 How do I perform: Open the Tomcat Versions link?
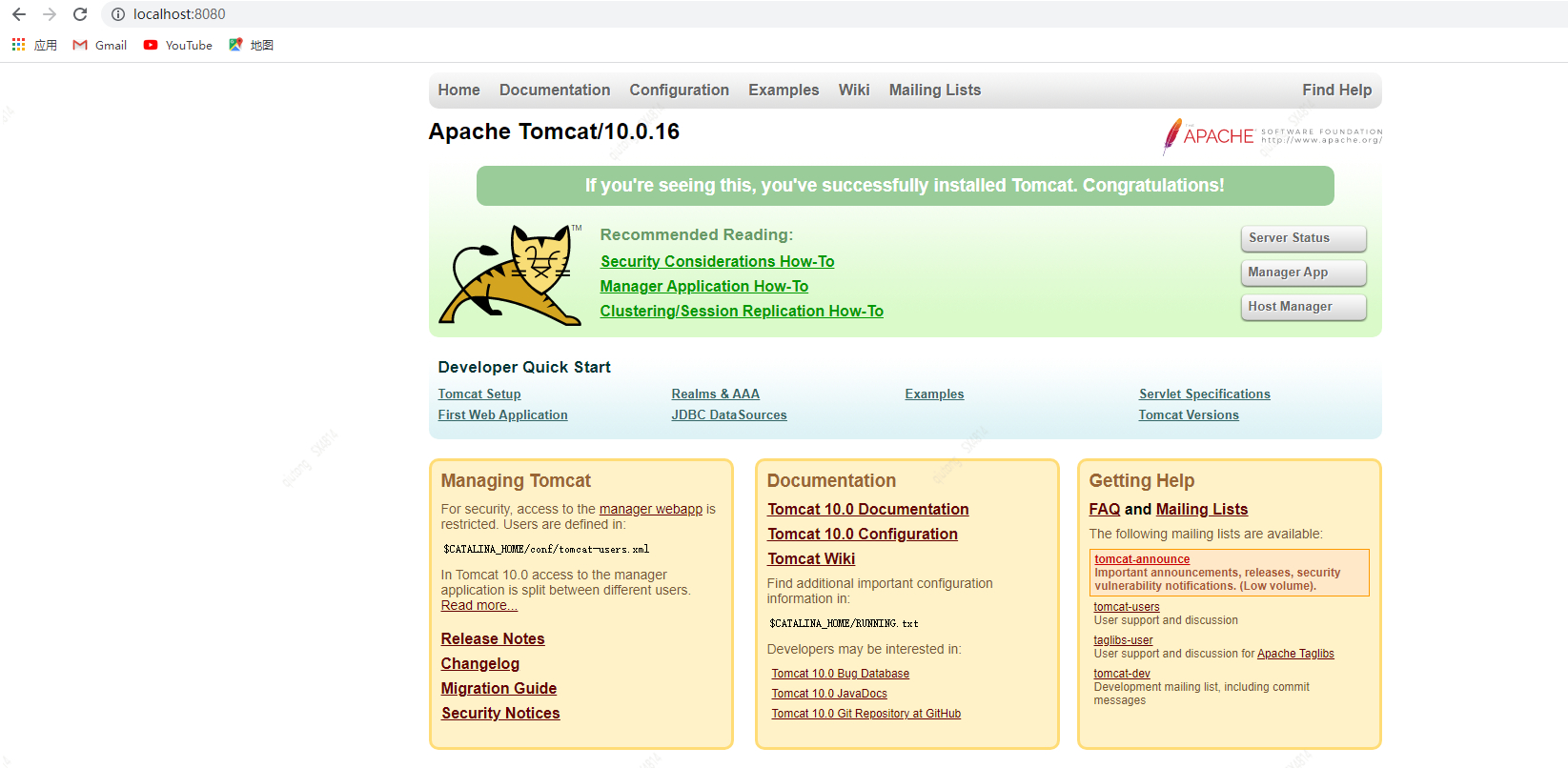pos(1189,414)
